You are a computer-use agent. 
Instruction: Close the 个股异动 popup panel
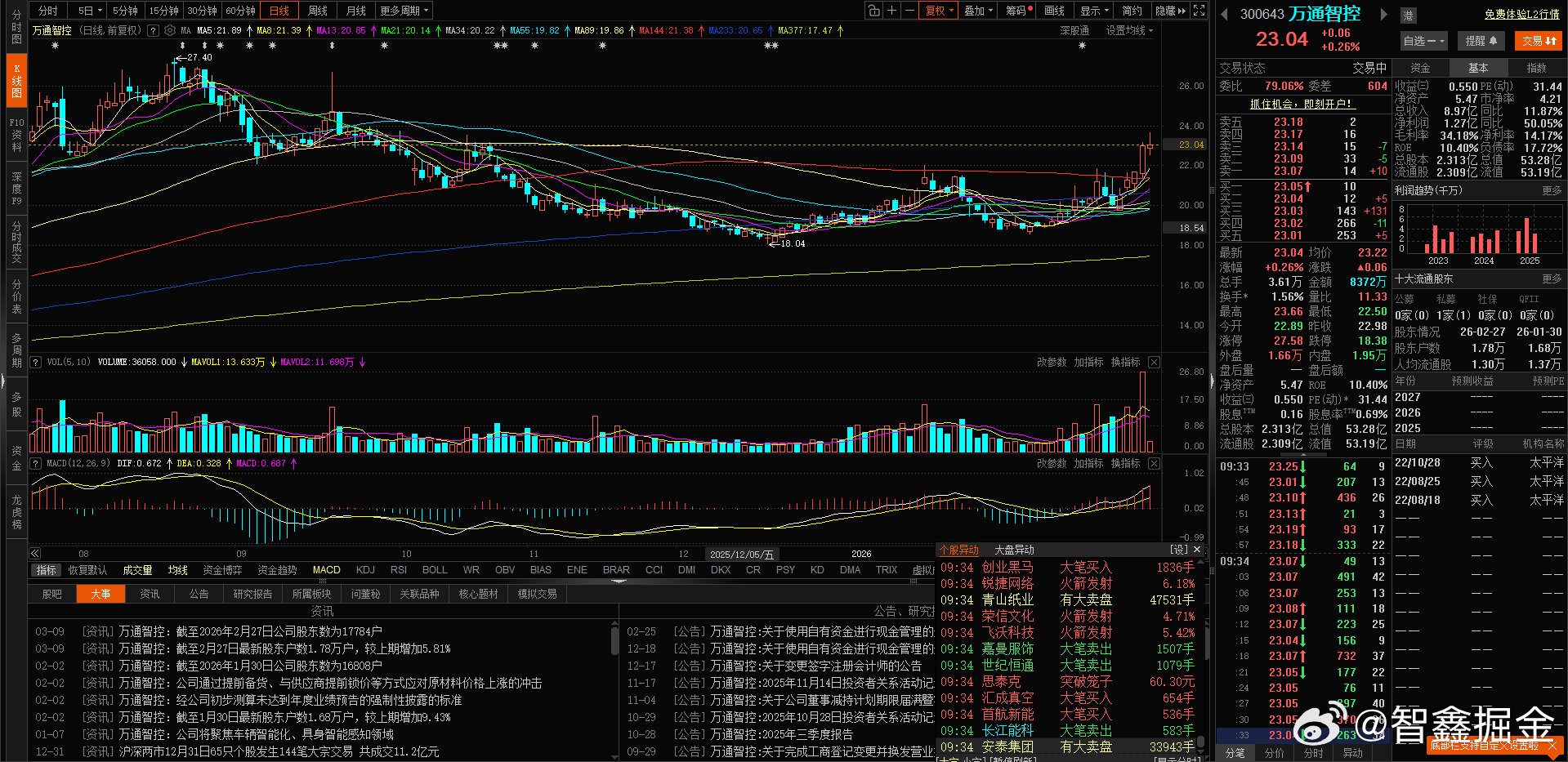1197,550
